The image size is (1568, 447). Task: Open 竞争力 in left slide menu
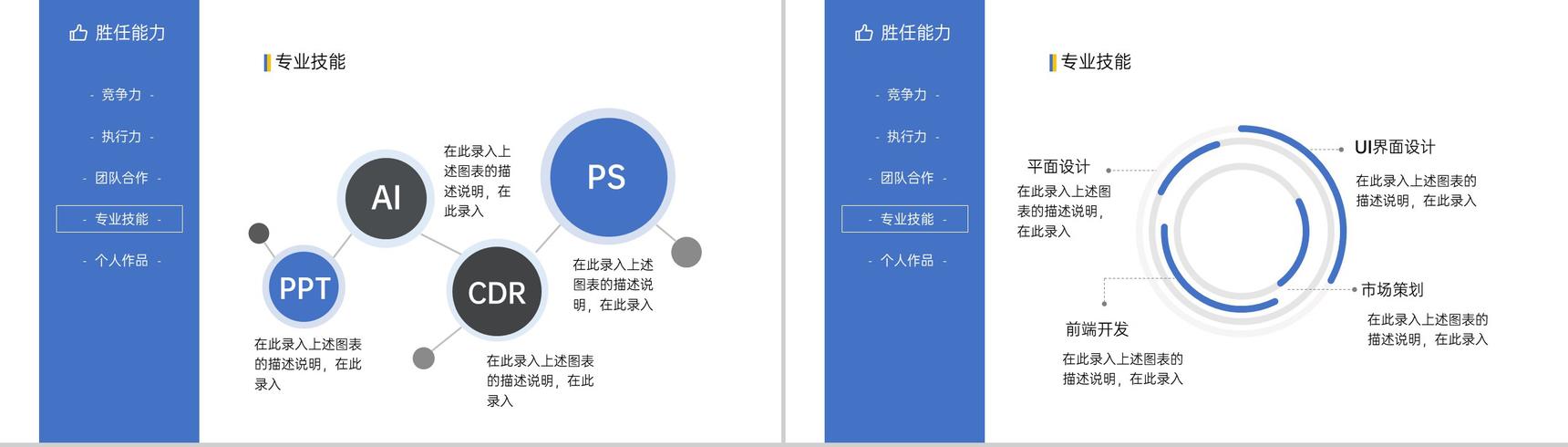tap(121, 95)
